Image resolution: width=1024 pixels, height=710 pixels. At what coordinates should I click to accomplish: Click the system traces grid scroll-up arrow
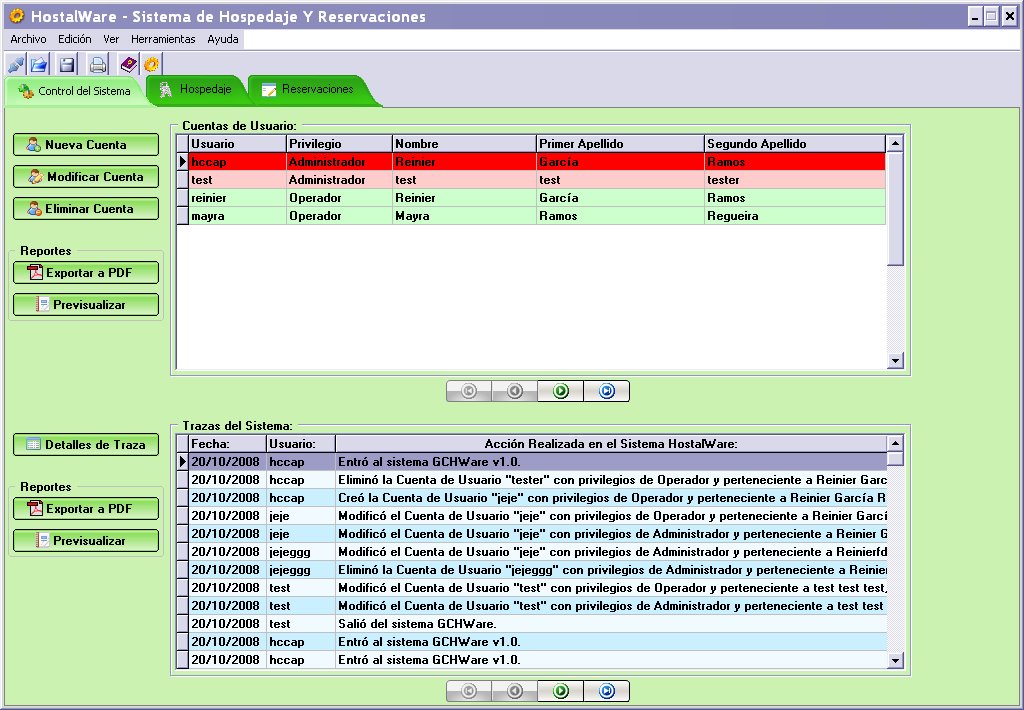(x=895, y=444)
